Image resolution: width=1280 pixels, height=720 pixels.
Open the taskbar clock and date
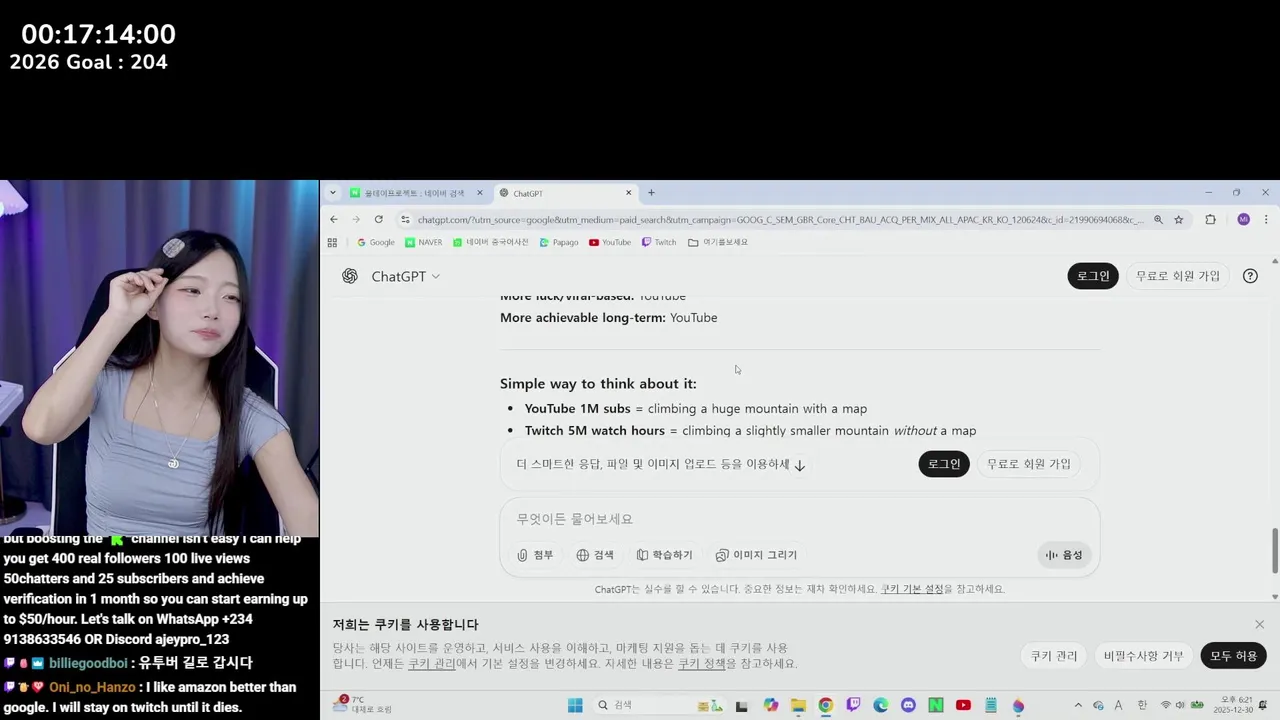1232,705
